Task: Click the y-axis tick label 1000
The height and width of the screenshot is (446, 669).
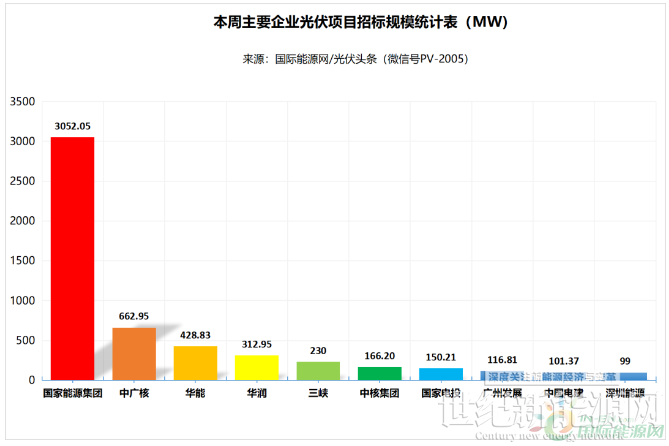Action: pos(23,300)
